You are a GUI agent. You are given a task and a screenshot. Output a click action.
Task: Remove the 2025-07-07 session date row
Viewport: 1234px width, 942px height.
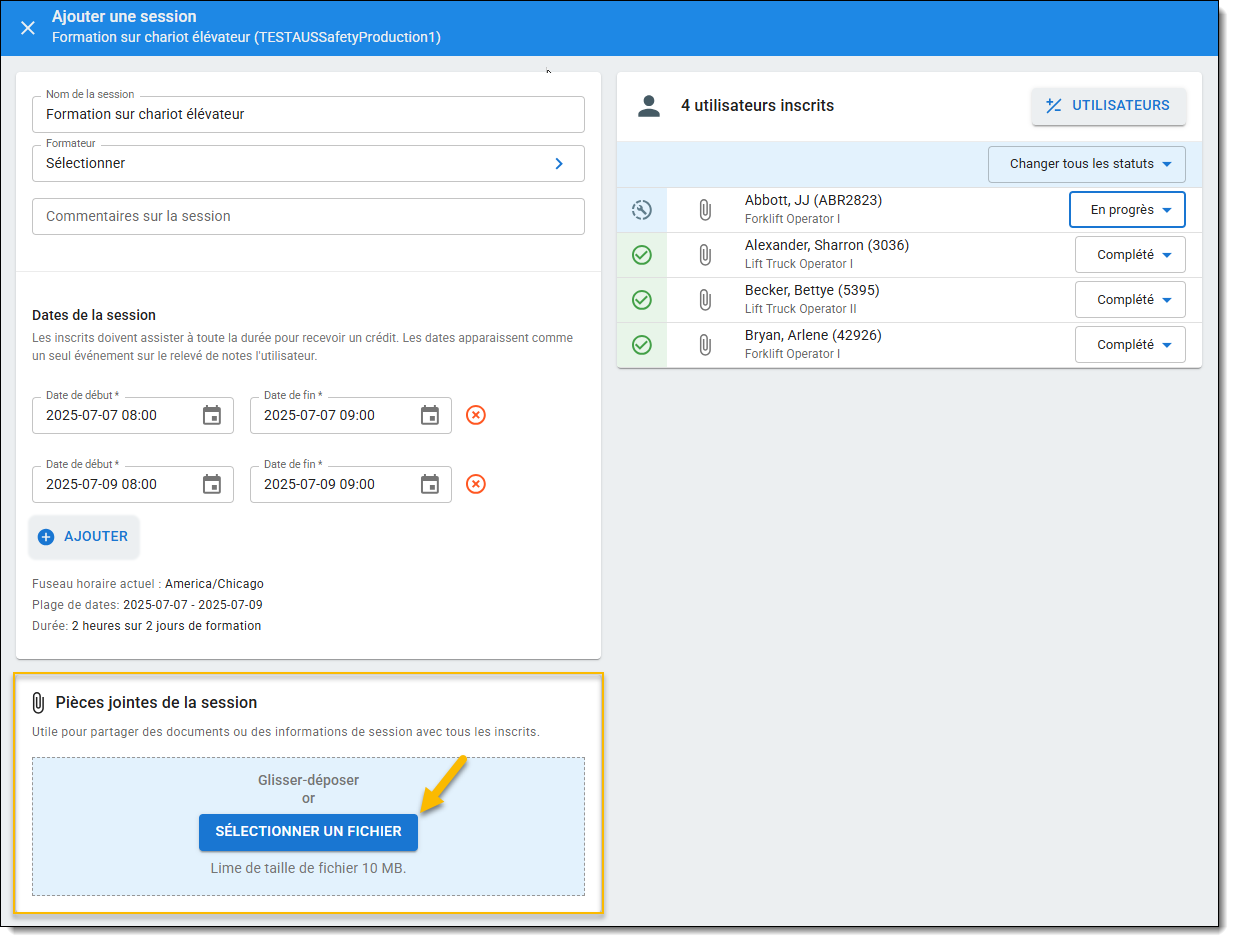(x=476, y=415)
